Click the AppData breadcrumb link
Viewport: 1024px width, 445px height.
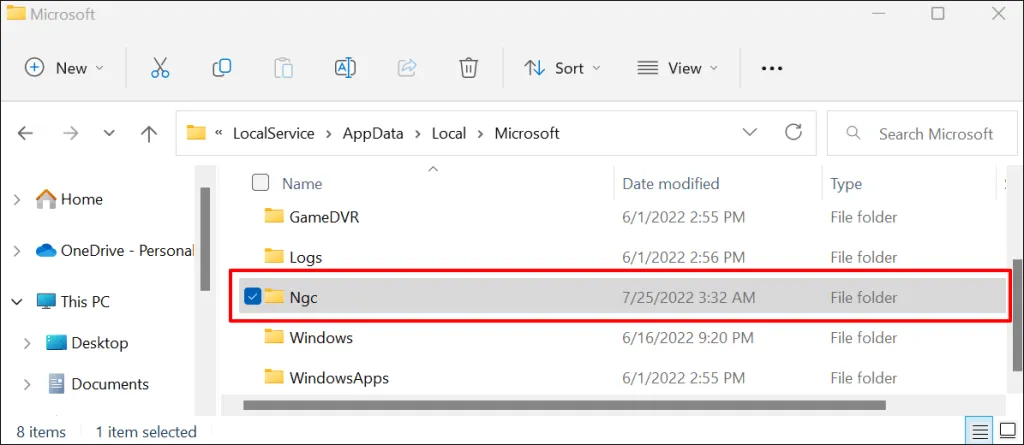pos(372,133)
